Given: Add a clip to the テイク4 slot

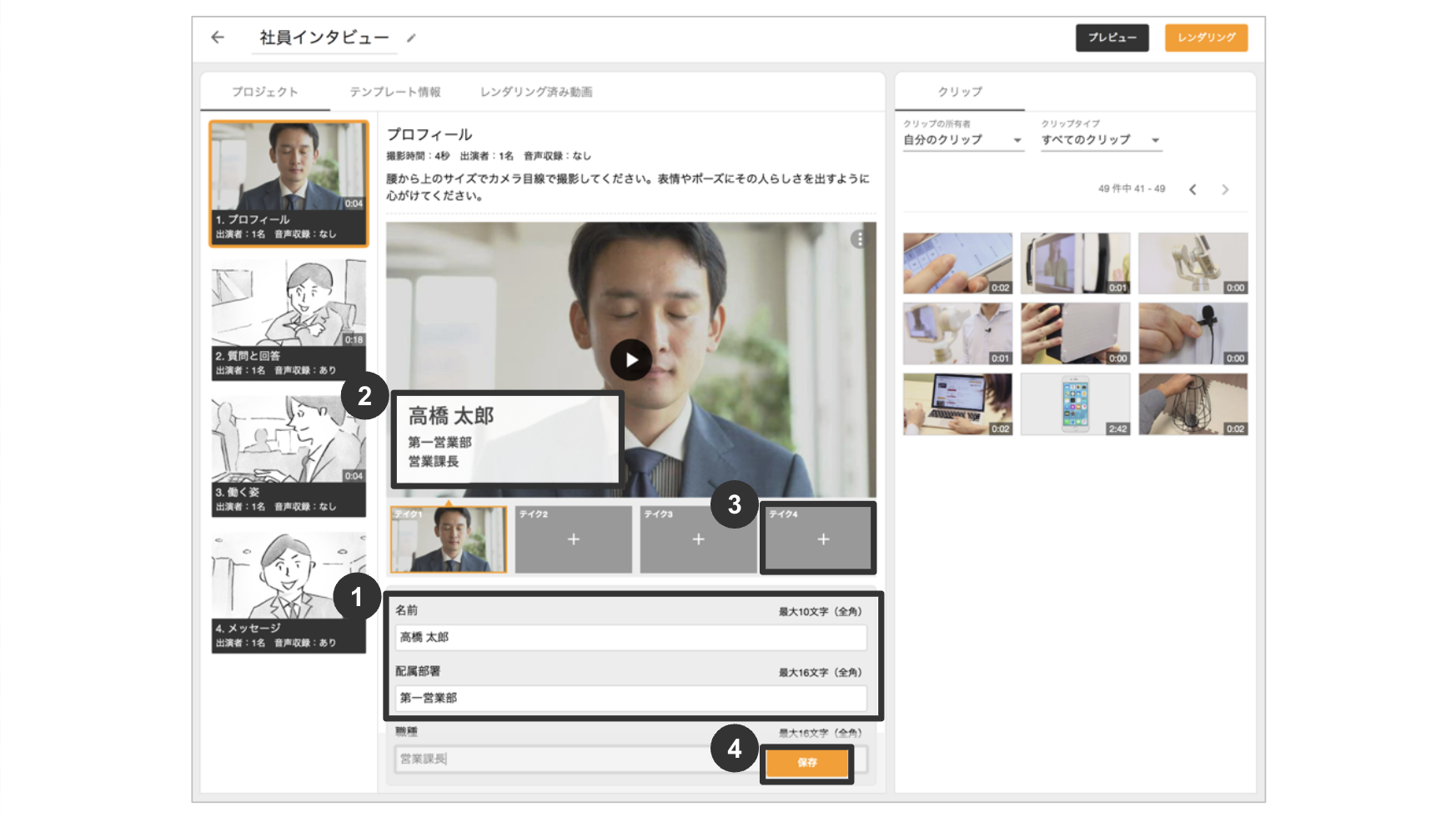Looking at the screenshot, I should [x=822, y=539].
